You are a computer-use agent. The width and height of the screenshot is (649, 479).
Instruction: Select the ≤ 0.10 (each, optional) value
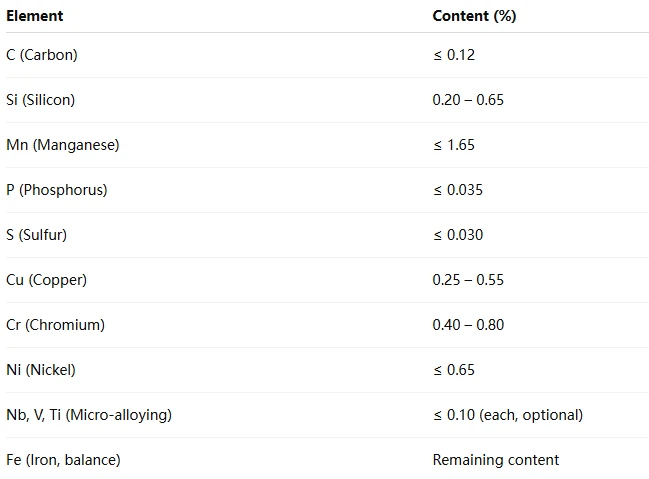pyautogui.click(x=508, y=415)
